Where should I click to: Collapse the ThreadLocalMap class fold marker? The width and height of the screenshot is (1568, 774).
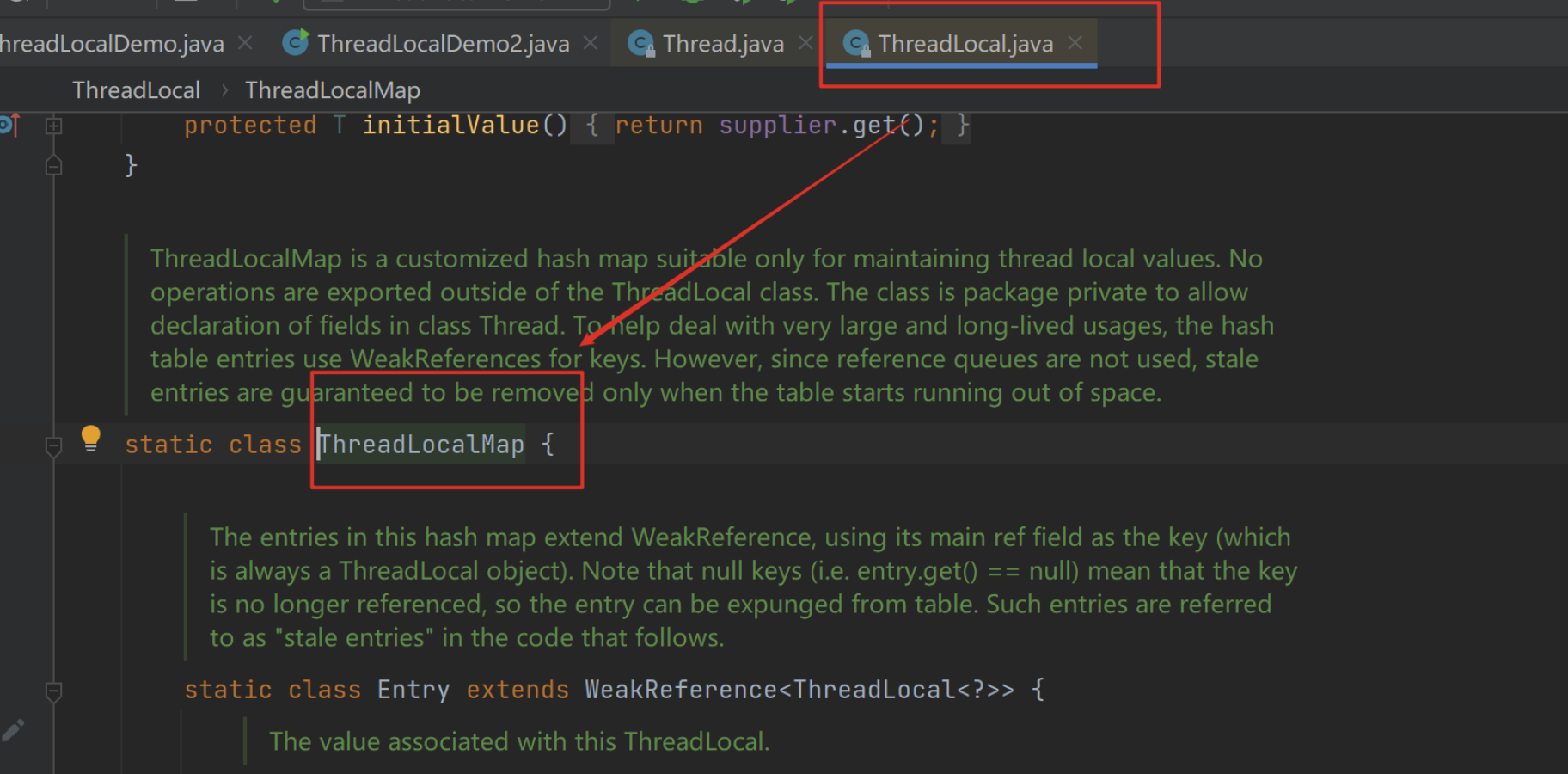point(53,445)
